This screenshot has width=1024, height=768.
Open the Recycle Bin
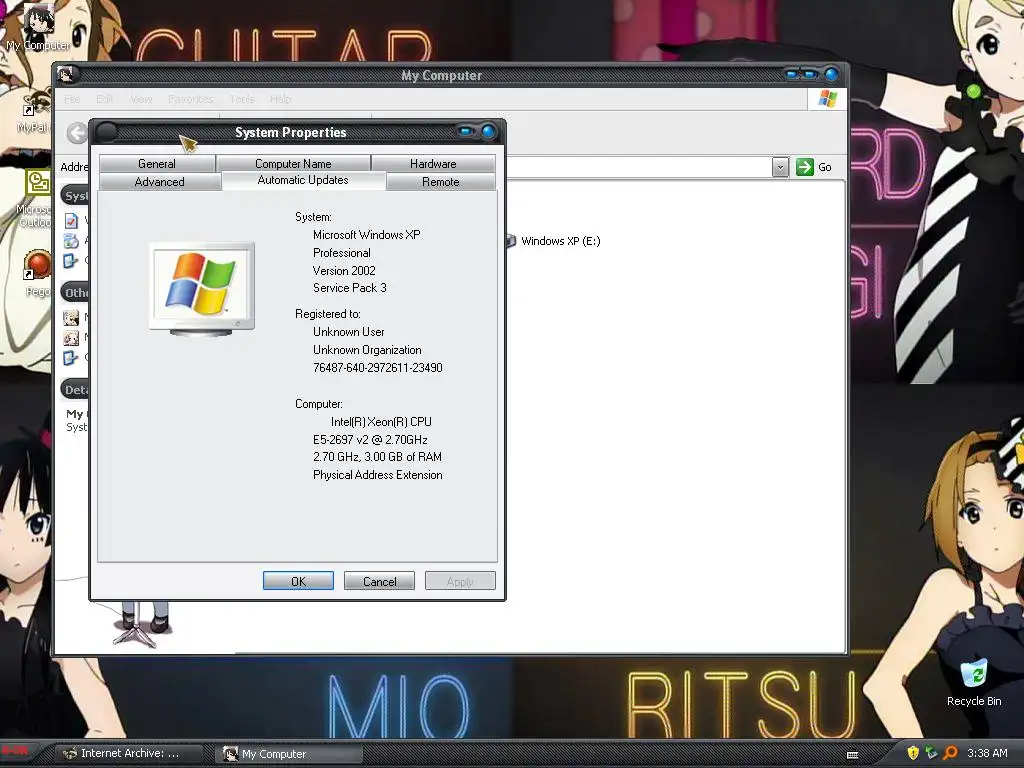(x=974, y=682)
